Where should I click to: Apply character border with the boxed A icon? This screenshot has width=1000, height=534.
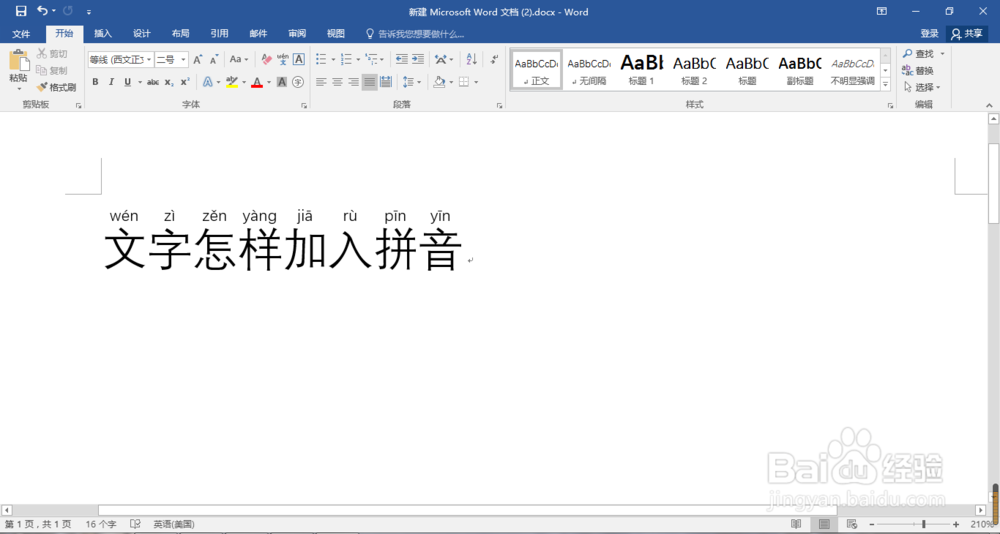click(298, 59)
